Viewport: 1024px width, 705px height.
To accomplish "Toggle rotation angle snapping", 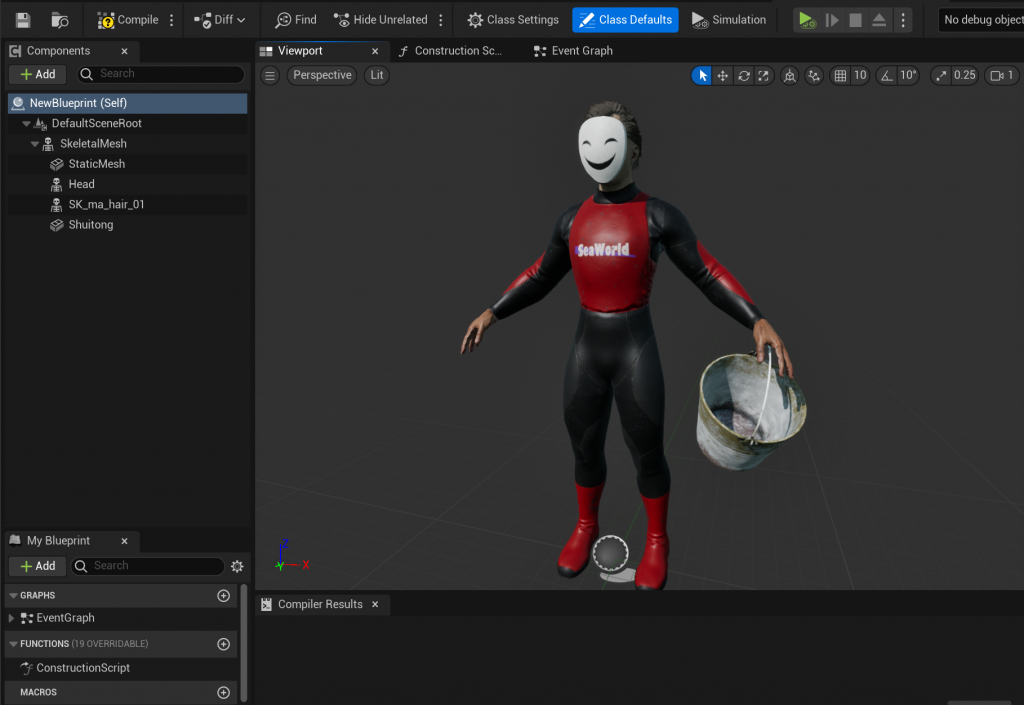I will (886, 76).
